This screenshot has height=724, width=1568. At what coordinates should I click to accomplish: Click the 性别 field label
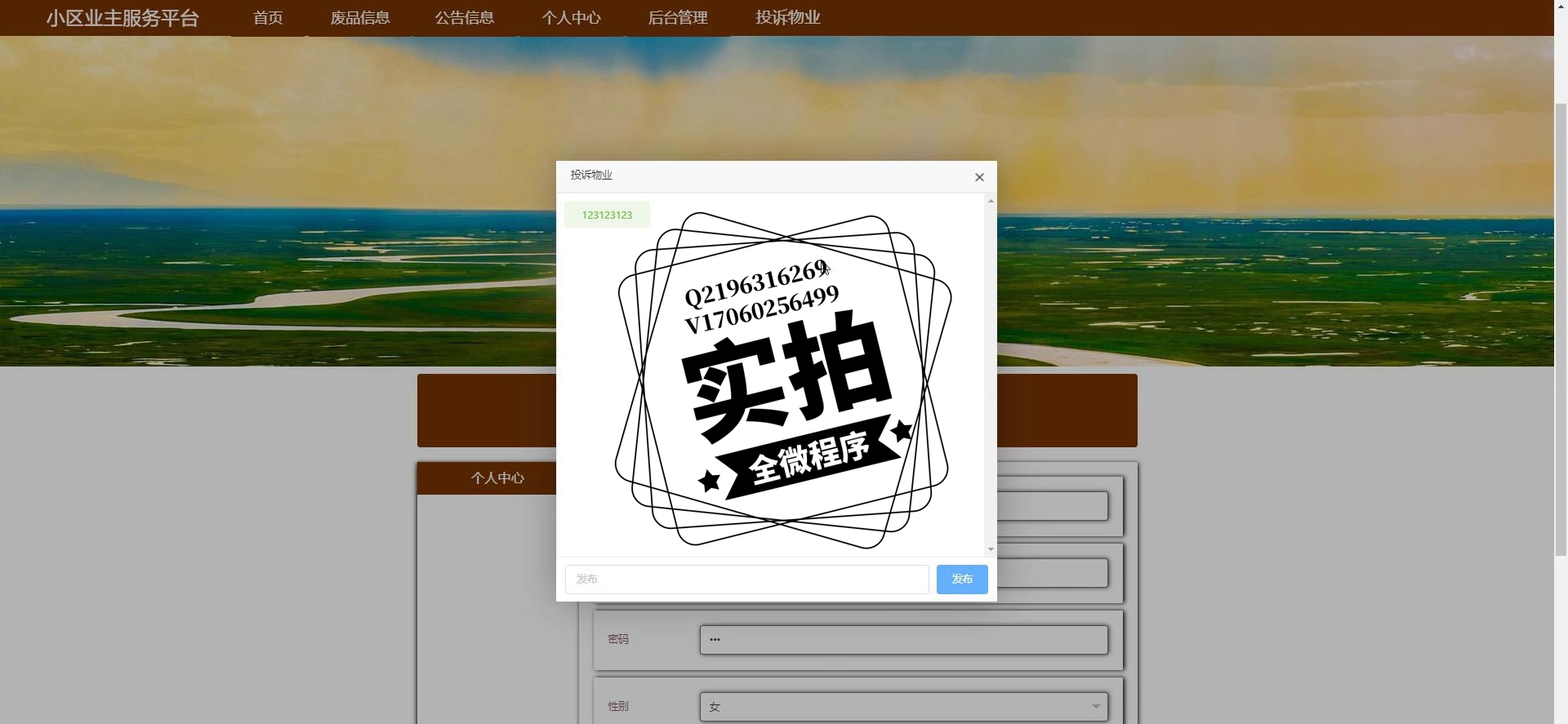618,706
